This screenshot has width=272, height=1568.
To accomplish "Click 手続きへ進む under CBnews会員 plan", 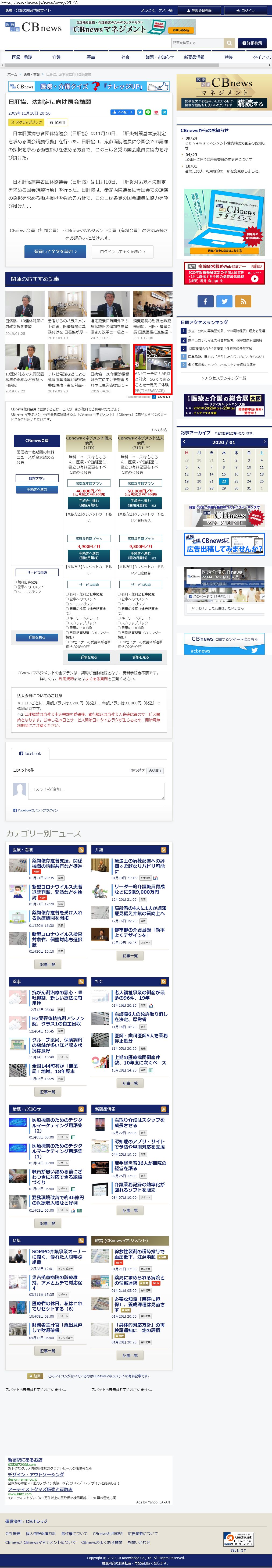I will pos(37,489).
